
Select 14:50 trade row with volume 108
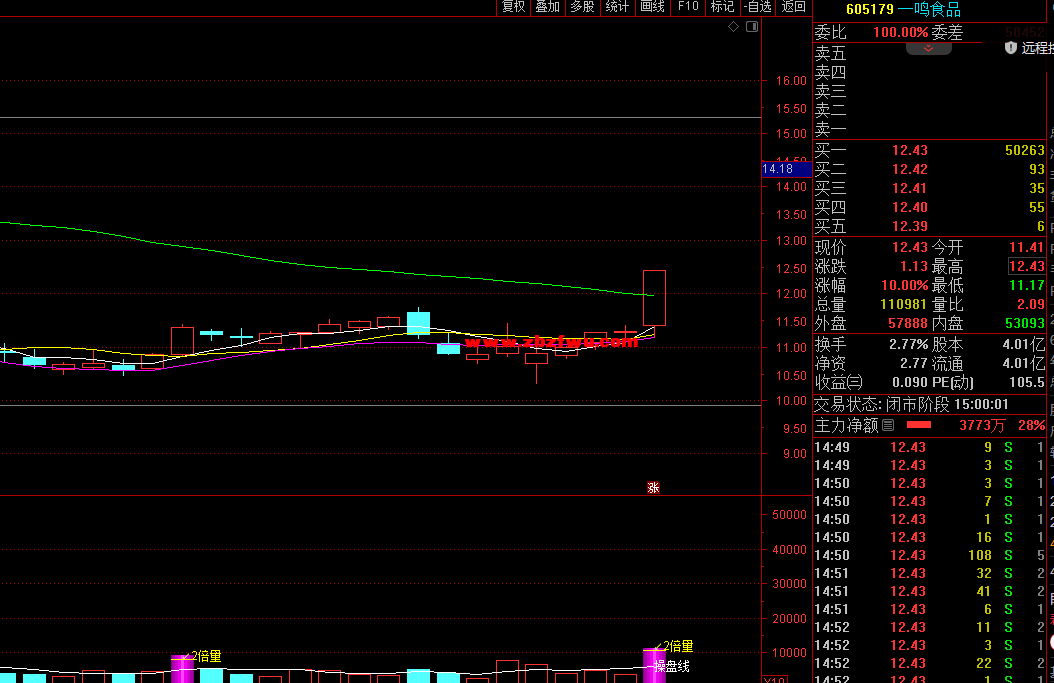coord(930,555)
